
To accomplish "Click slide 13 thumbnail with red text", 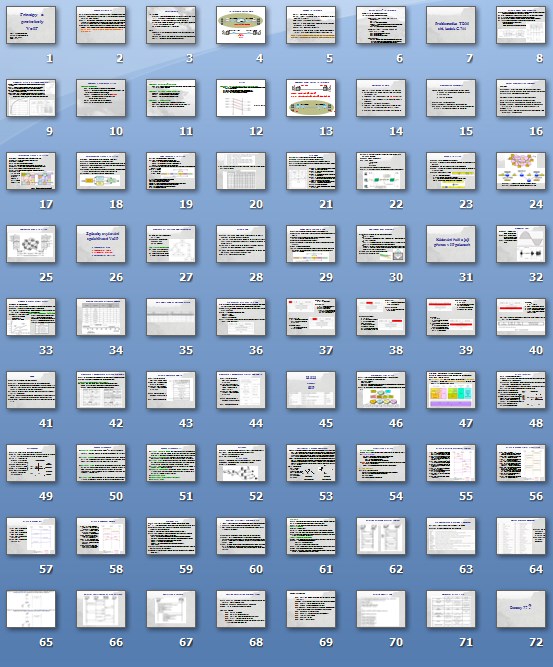I will pos(311,98).
